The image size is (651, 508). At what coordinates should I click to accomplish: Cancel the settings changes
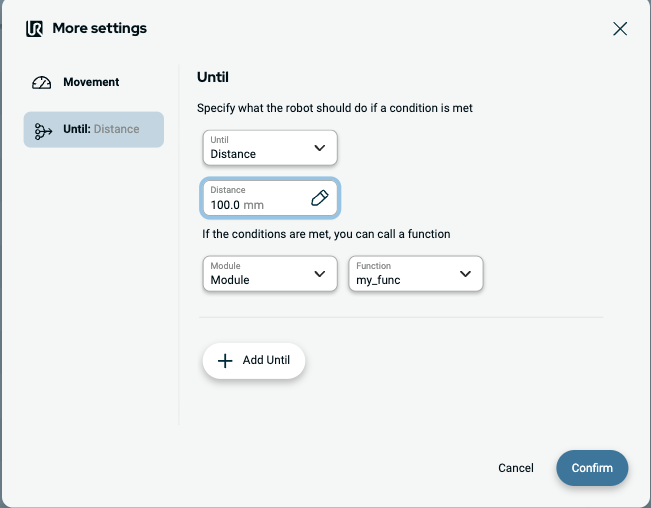tap(516, 468)
